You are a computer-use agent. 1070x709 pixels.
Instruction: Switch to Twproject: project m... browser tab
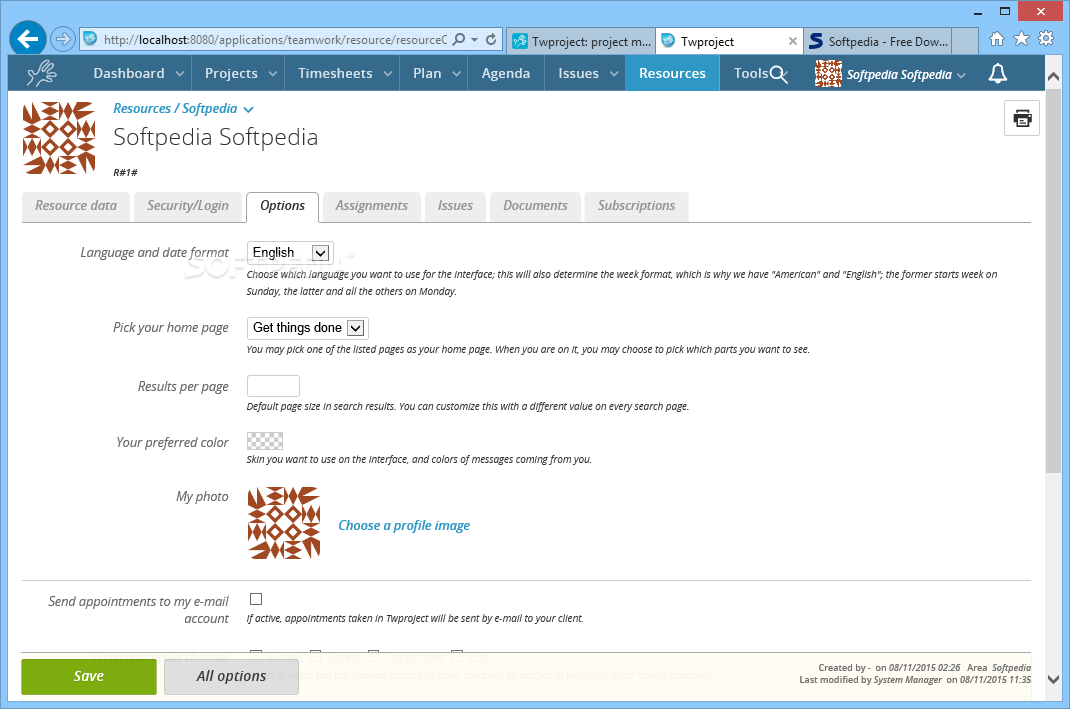(x=581, y=41)
